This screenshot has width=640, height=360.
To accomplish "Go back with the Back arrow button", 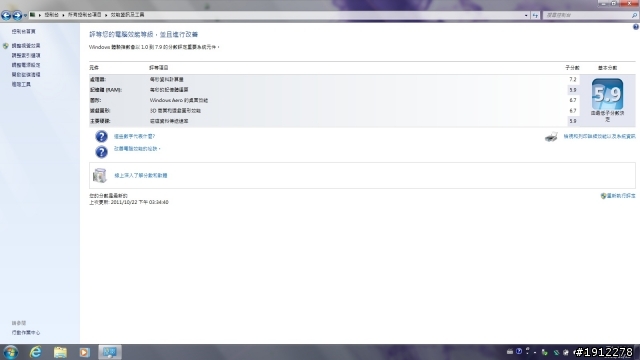I will (6, 16).
